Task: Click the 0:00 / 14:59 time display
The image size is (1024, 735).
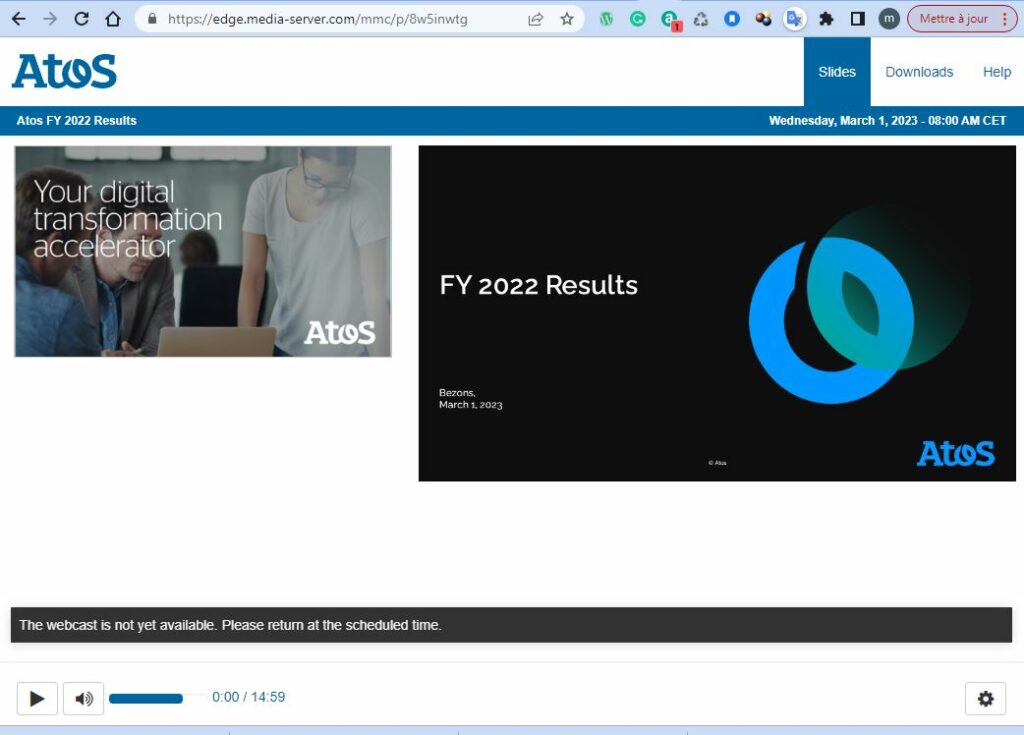Action: click(249, 697)
